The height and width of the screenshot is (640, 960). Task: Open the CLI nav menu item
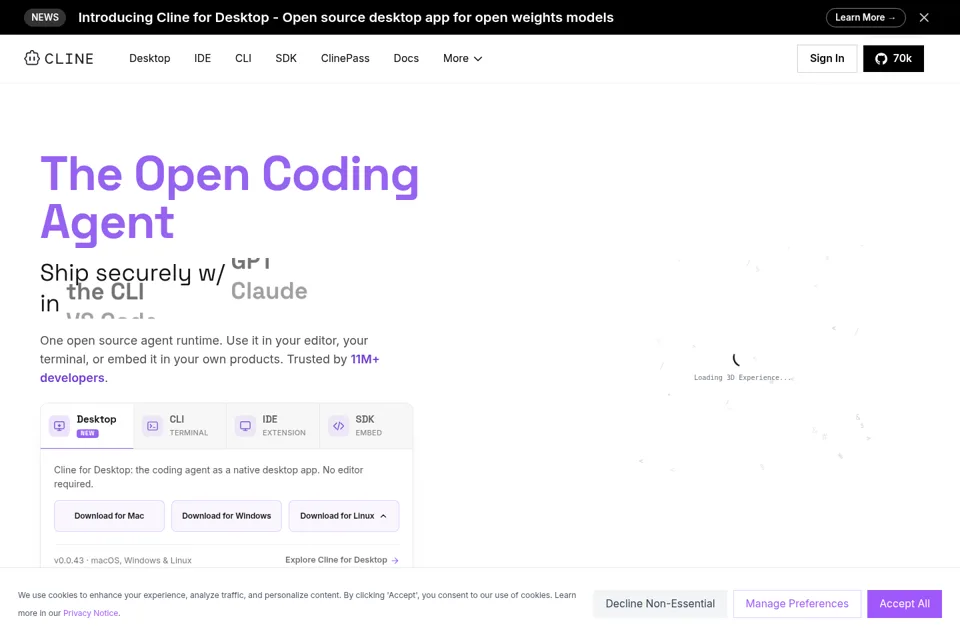coord(243,58)
